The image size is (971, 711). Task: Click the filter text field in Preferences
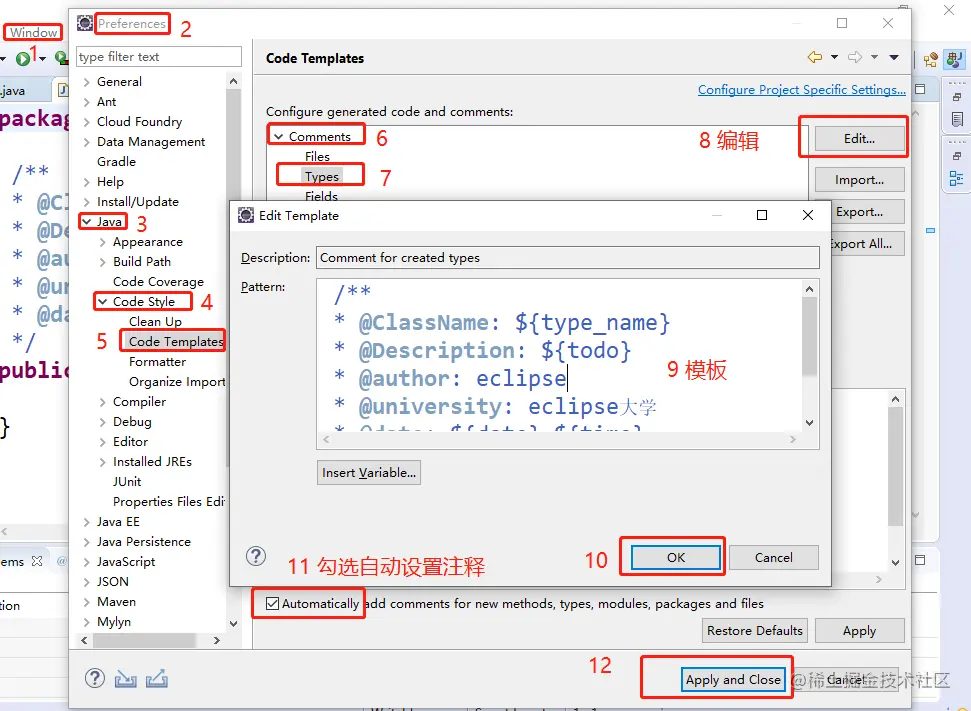(159, 56)
